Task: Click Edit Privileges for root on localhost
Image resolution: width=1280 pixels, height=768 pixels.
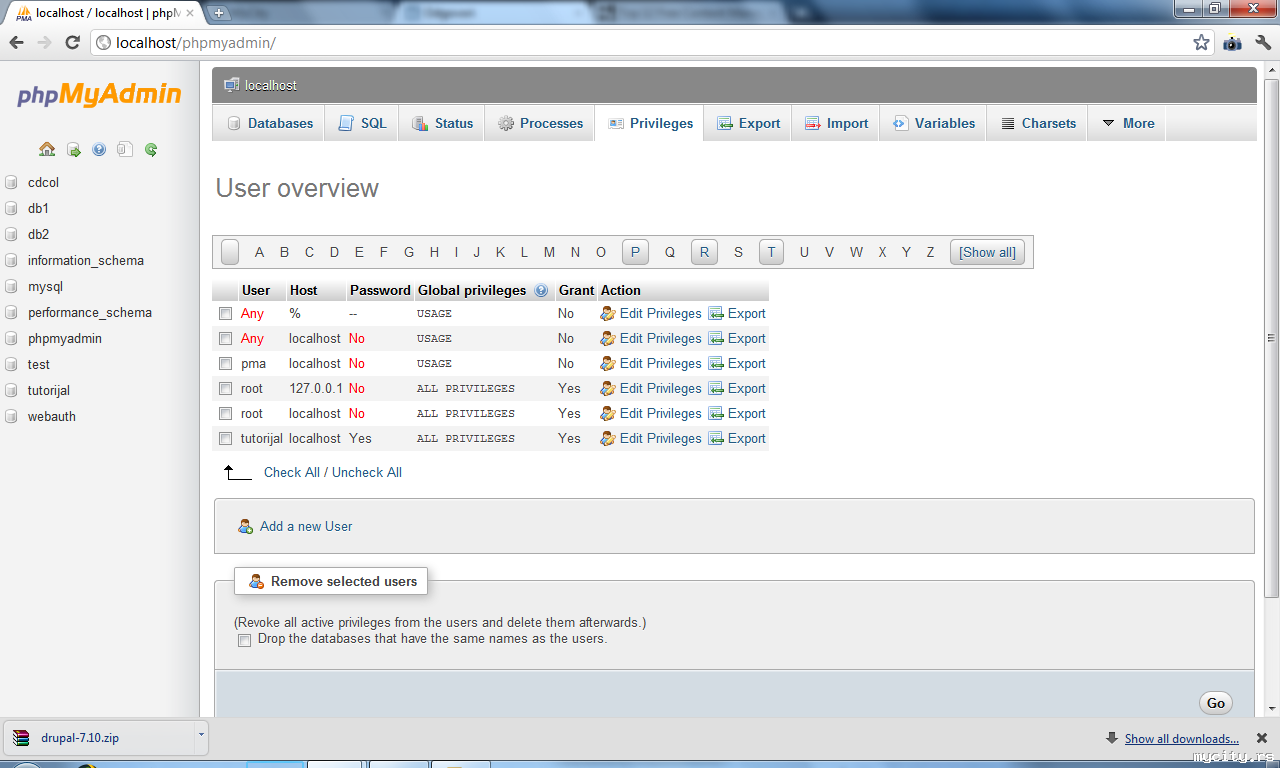Action: coord(651,414)
